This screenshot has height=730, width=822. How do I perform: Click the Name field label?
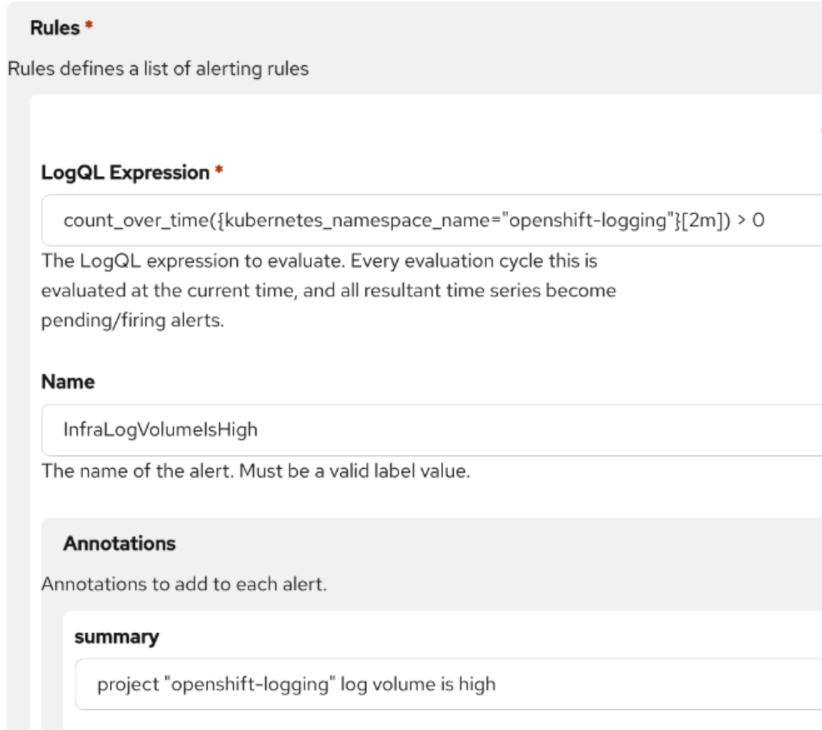point(68,382)
